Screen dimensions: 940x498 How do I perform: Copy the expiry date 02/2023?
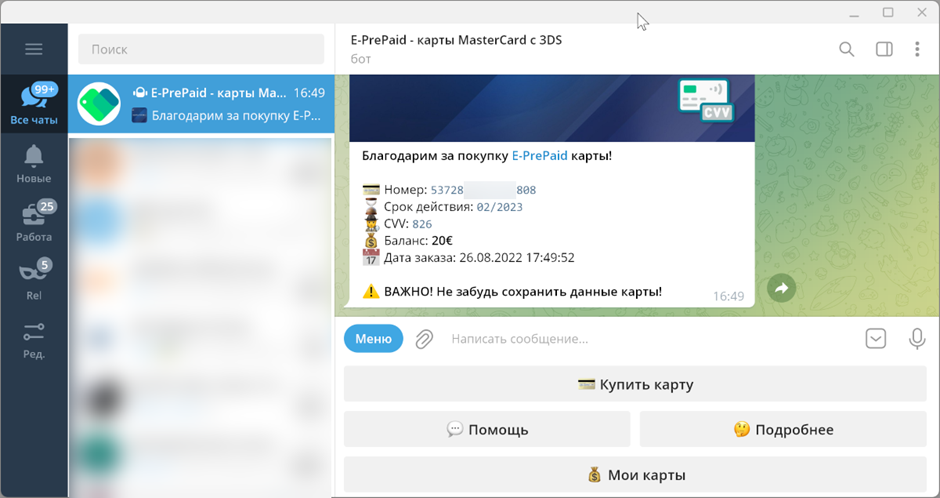[x=499, y=207]
